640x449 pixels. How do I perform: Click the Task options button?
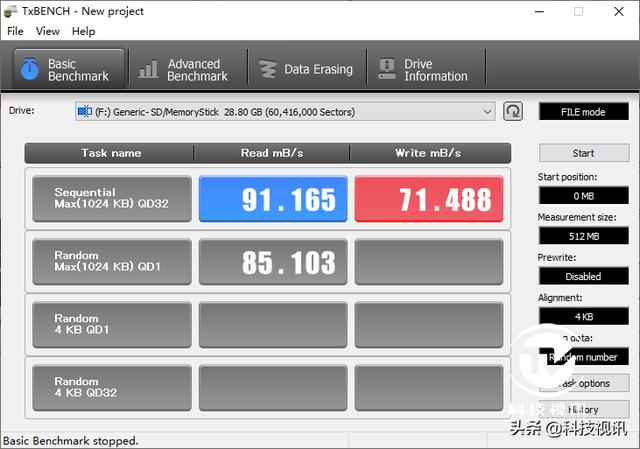tap(584, 383)
